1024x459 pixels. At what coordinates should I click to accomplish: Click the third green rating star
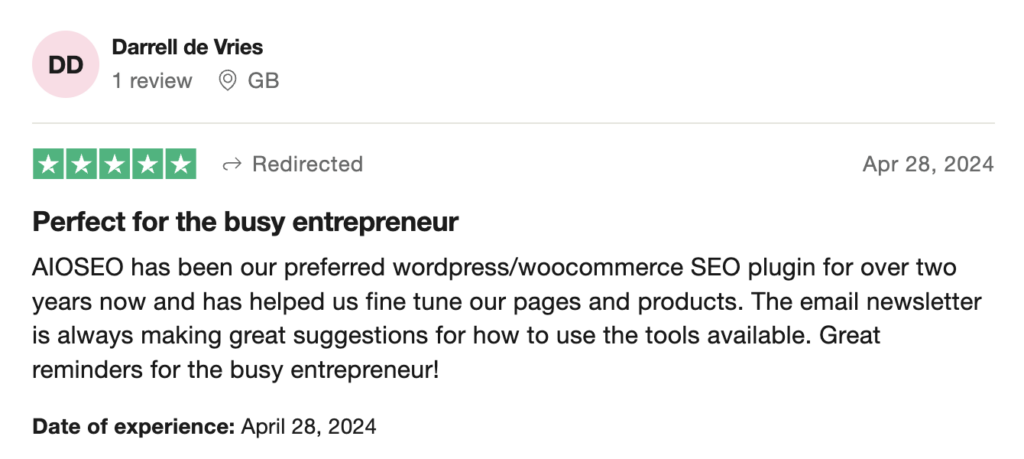pyautogui.click(x=115, y=164)
